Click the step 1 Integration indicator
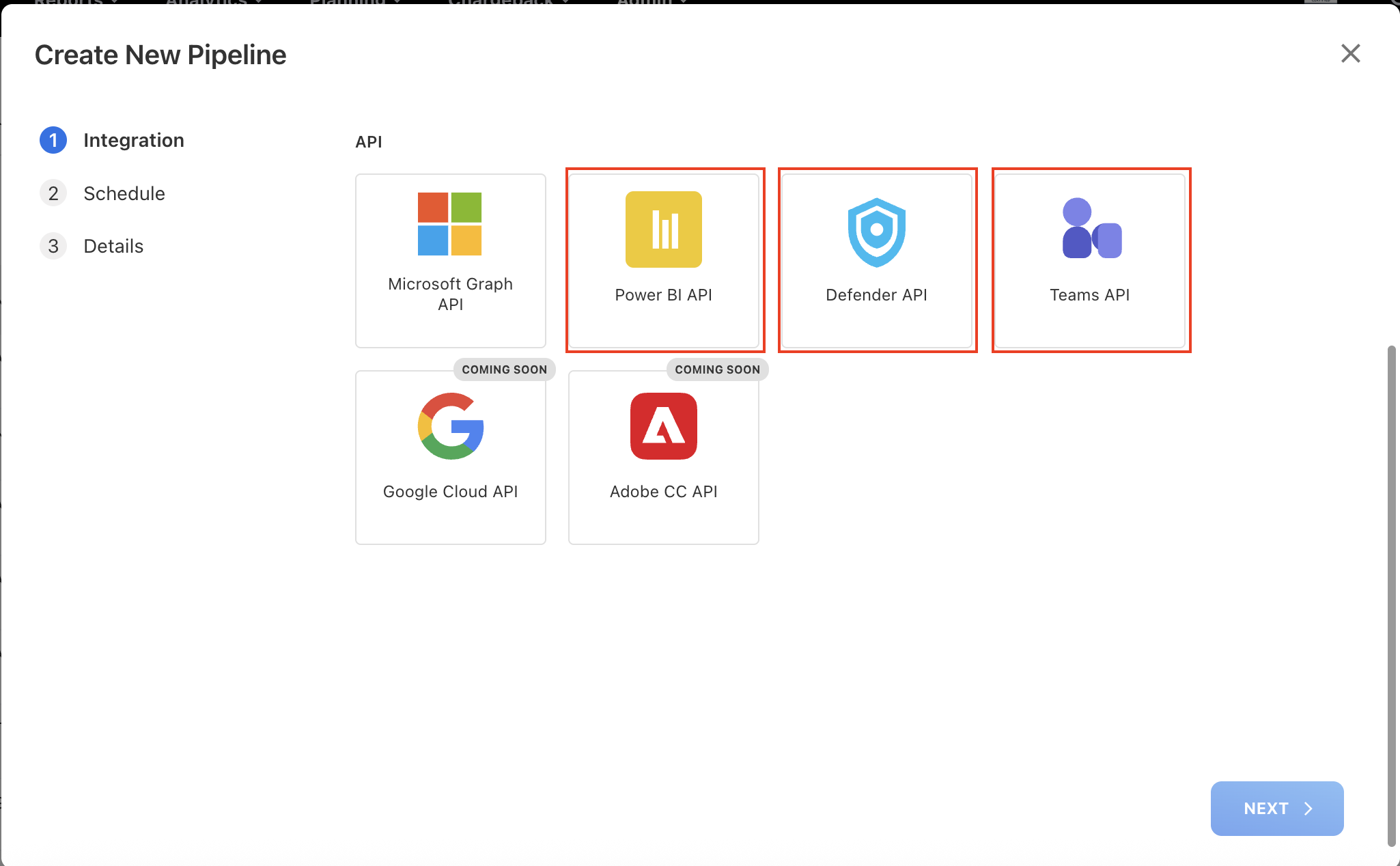 coord(53,140)
